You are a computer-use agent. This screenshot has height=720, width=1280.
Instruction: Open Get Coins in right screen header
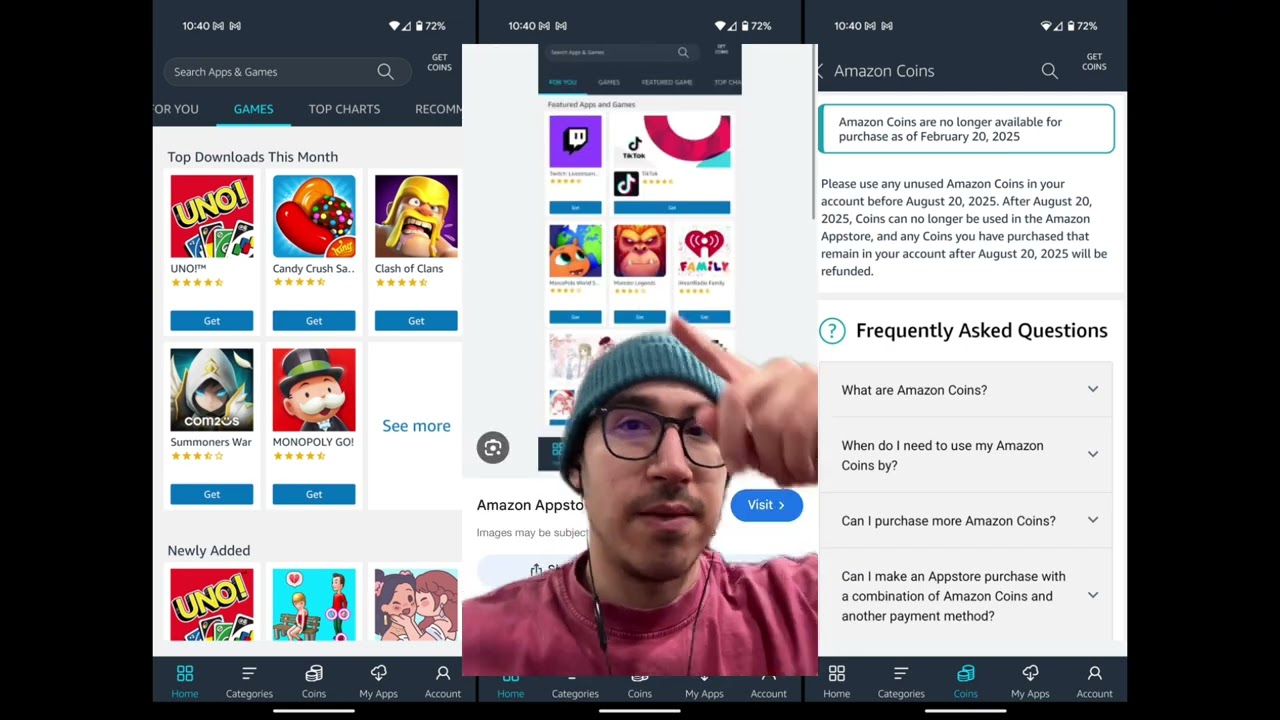tap(1094, 63)
